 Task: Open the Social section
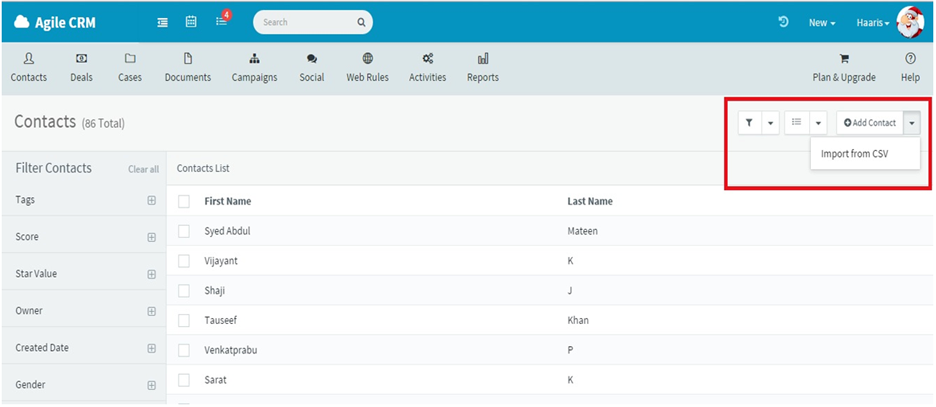click(312, 67)
